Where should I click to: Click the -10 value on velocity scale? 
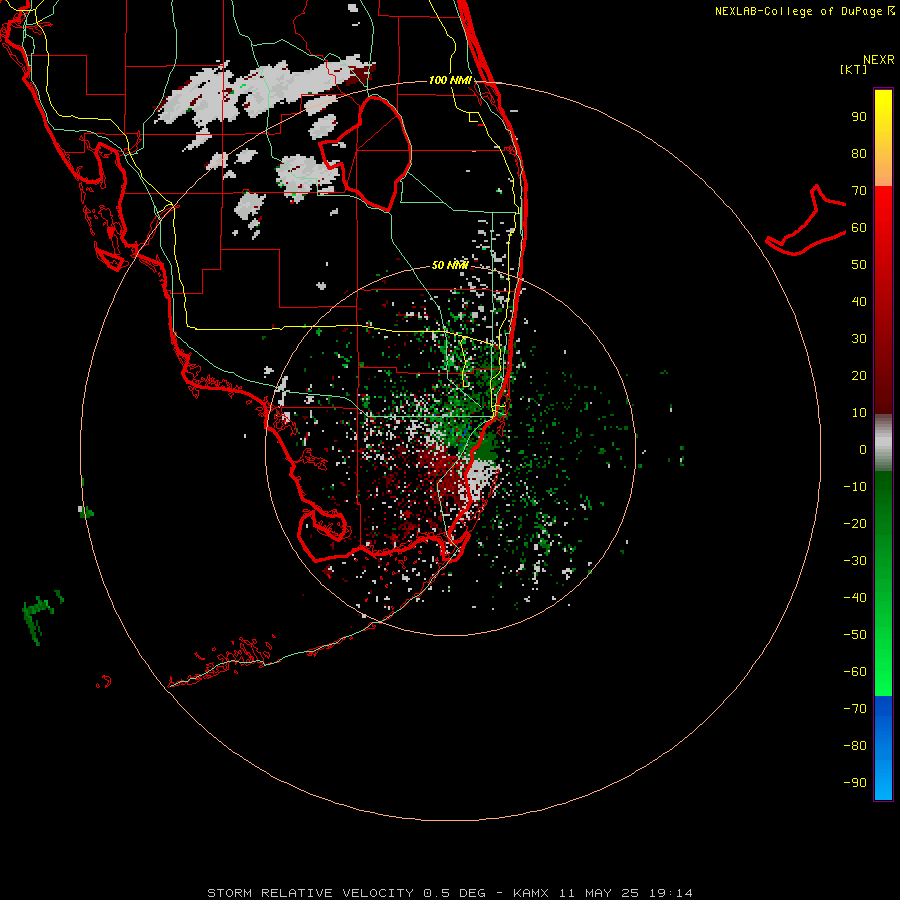855,487
